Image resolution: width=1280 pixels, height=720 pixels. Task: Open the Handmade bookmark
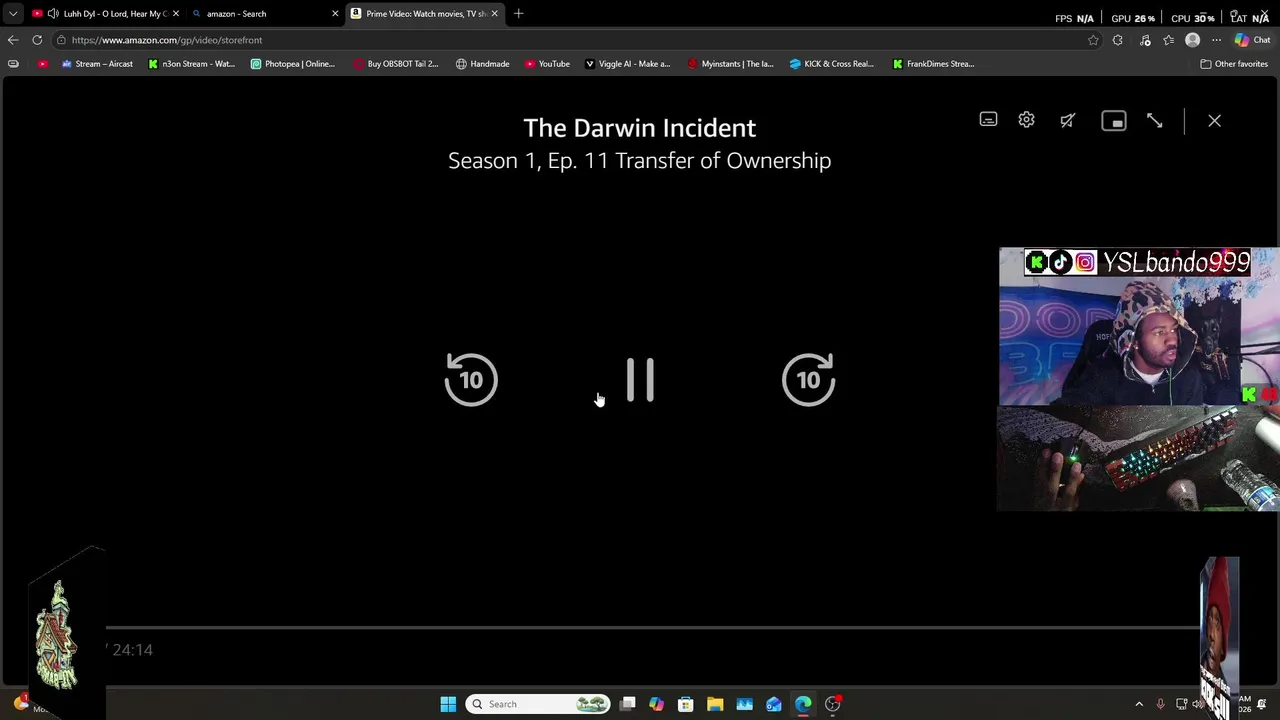click(483, 64)
